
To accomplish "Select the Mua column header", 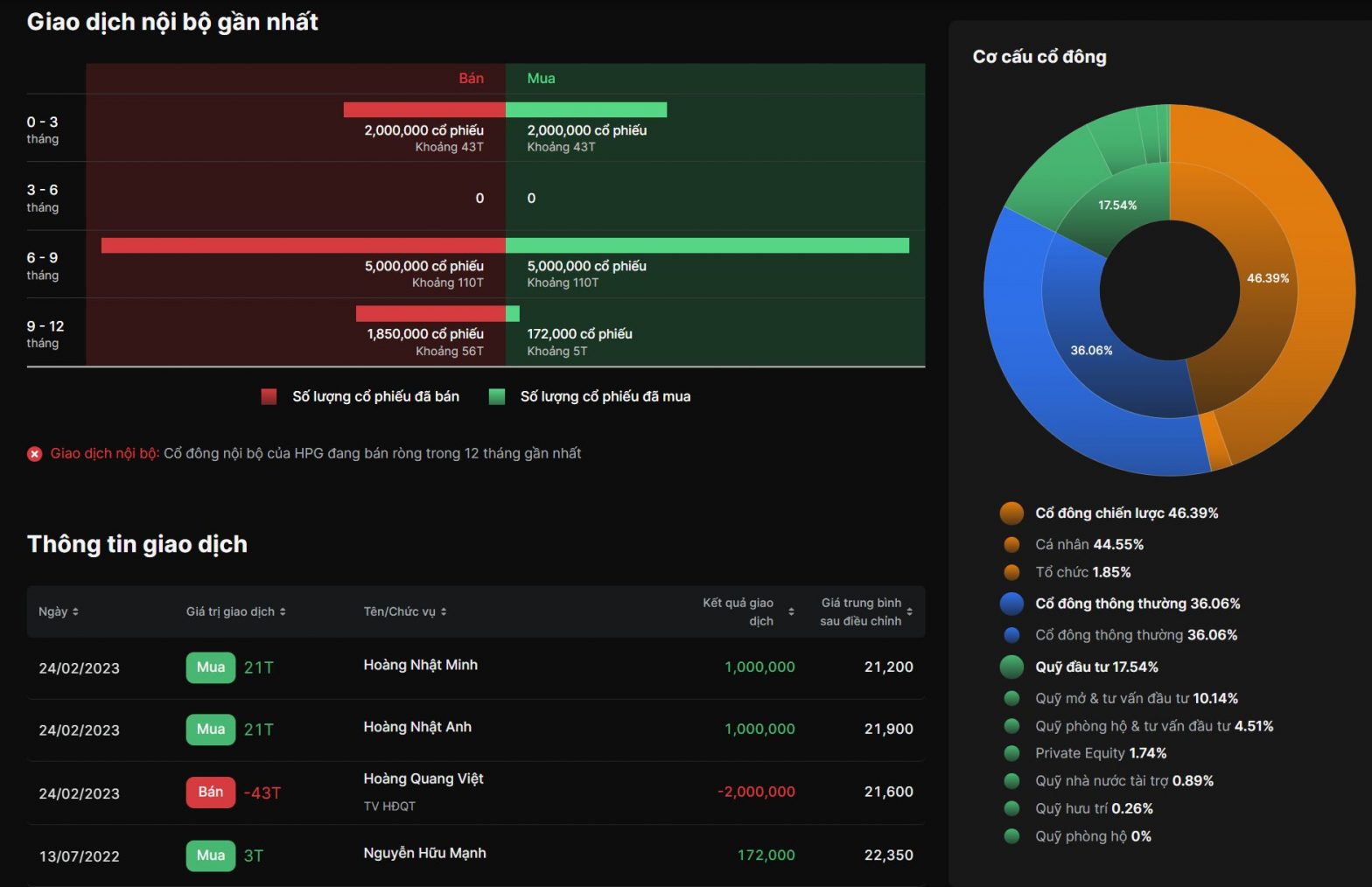I will tap(541, 79).
